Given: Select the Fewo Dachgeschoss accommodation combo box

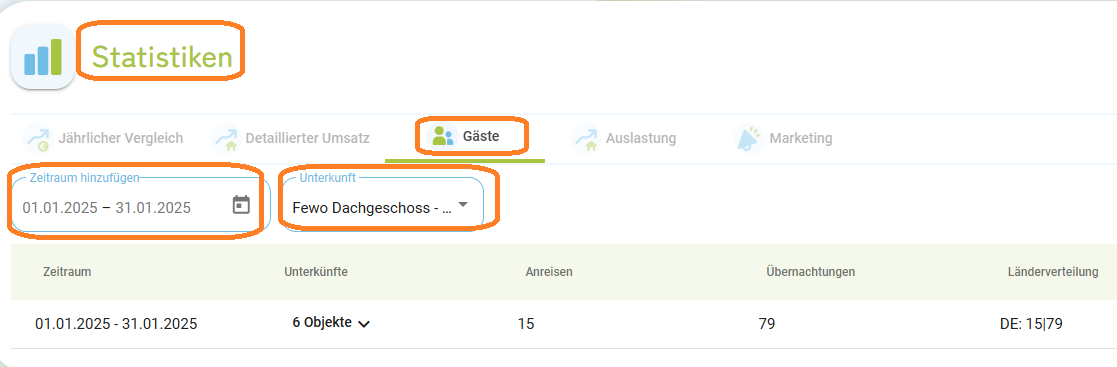Looking at the screenshot, I should 383,204.
